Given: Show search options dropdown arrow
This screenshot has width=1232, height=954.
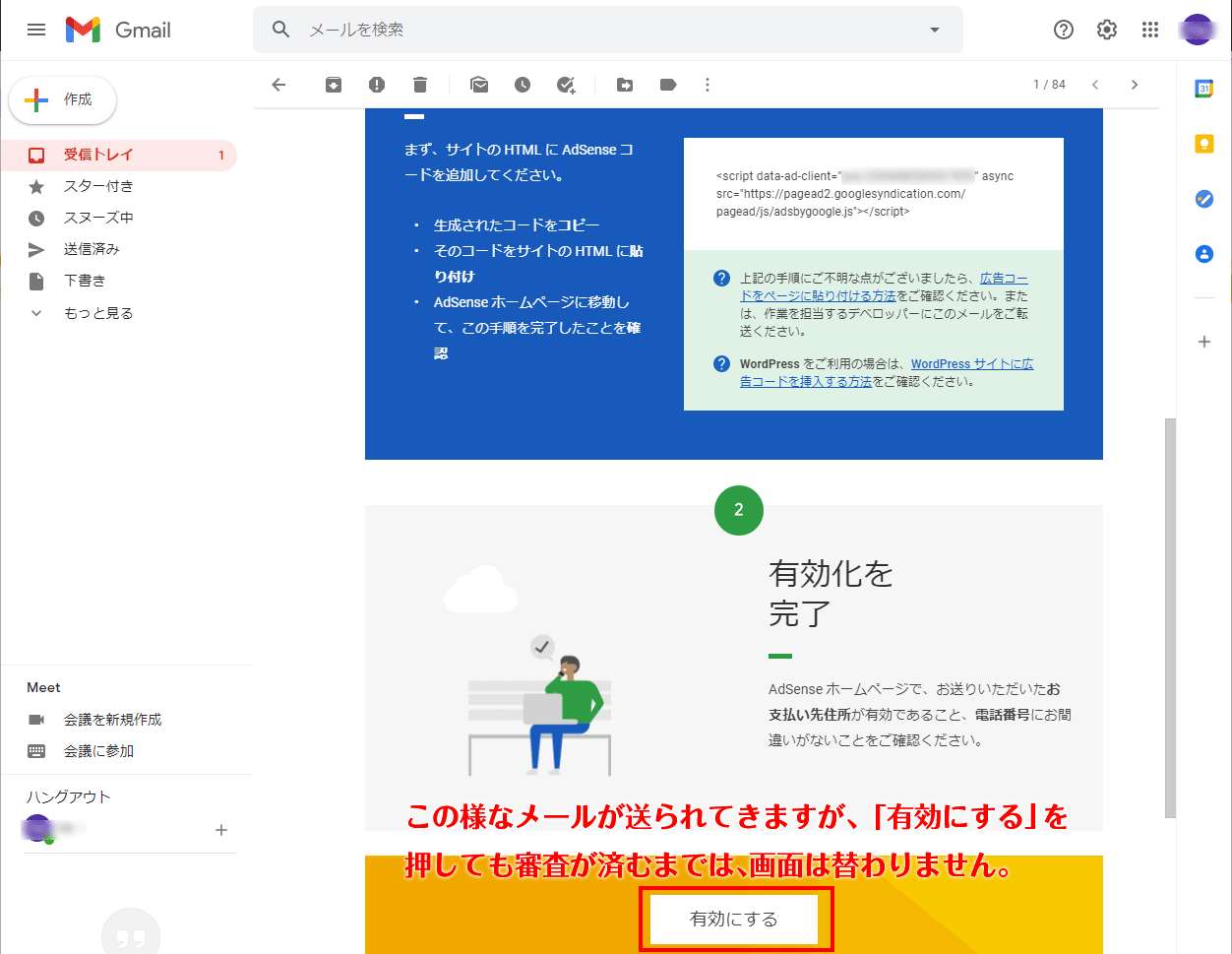Looking at the screenshot, I should pyautogui.click(x=935, y=30).
